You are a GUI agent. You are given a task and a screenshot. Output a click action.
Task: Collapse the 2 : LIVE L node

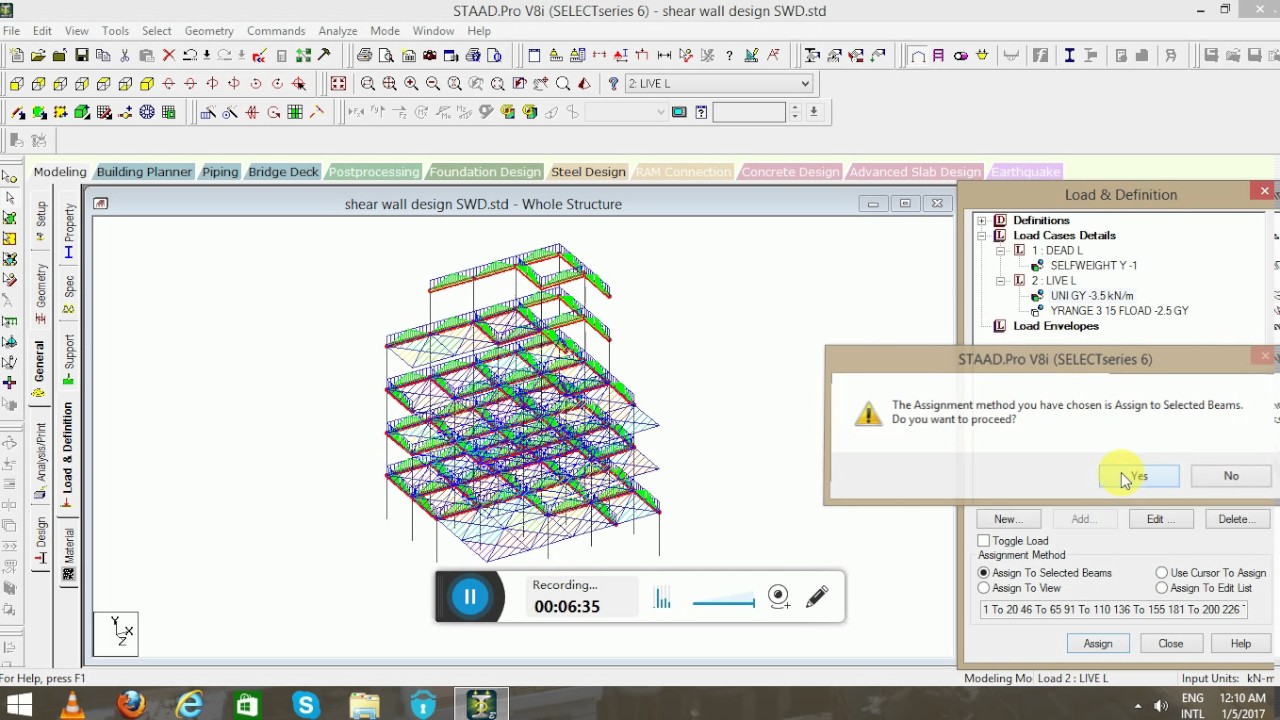(1001, 281)
